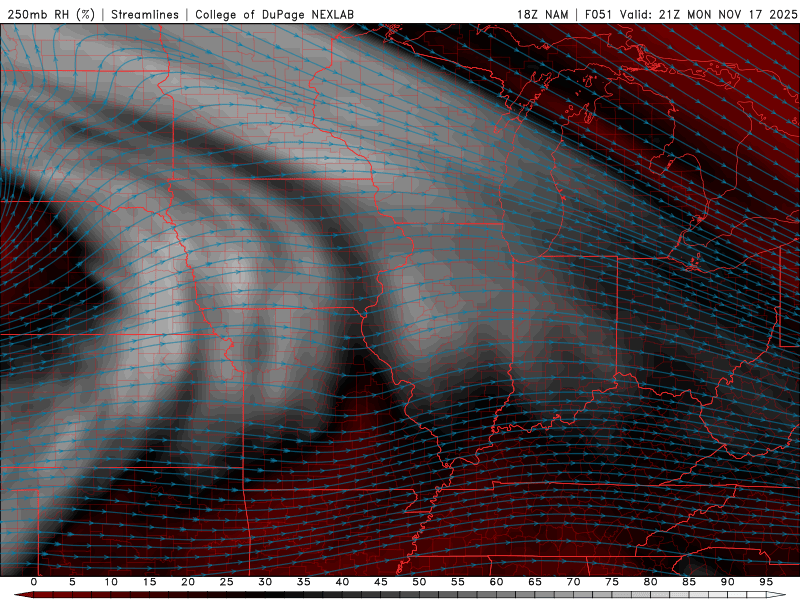Click the "90" color scale label

pos(728,582)
